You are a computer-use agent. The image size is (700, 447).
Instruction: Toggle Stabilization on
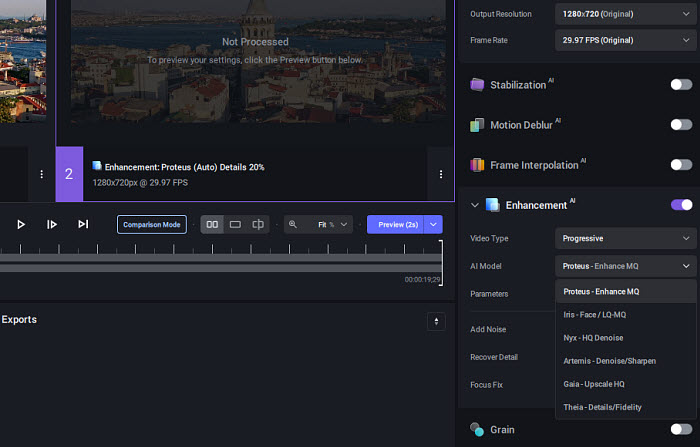click(x=681, y=84)
